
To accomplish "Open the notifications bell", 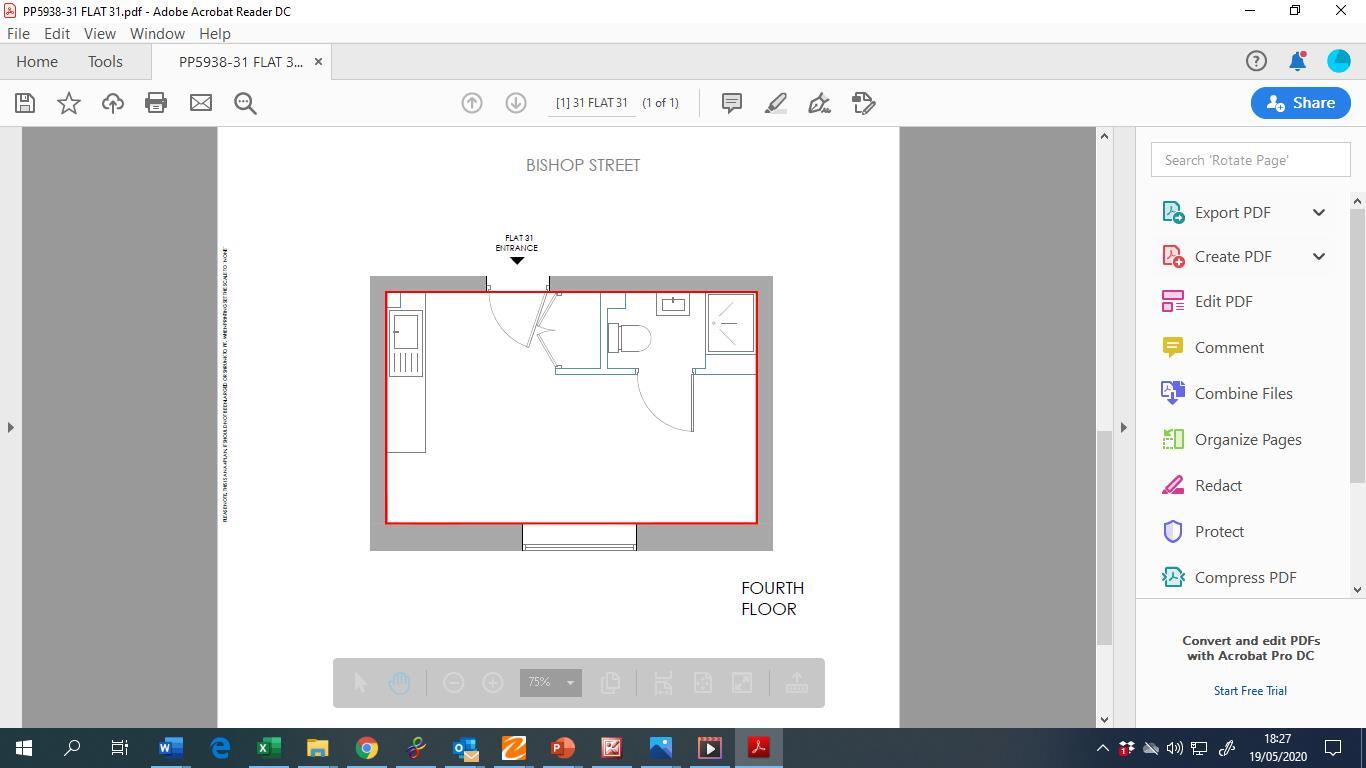I will (x=1297, y=61).
